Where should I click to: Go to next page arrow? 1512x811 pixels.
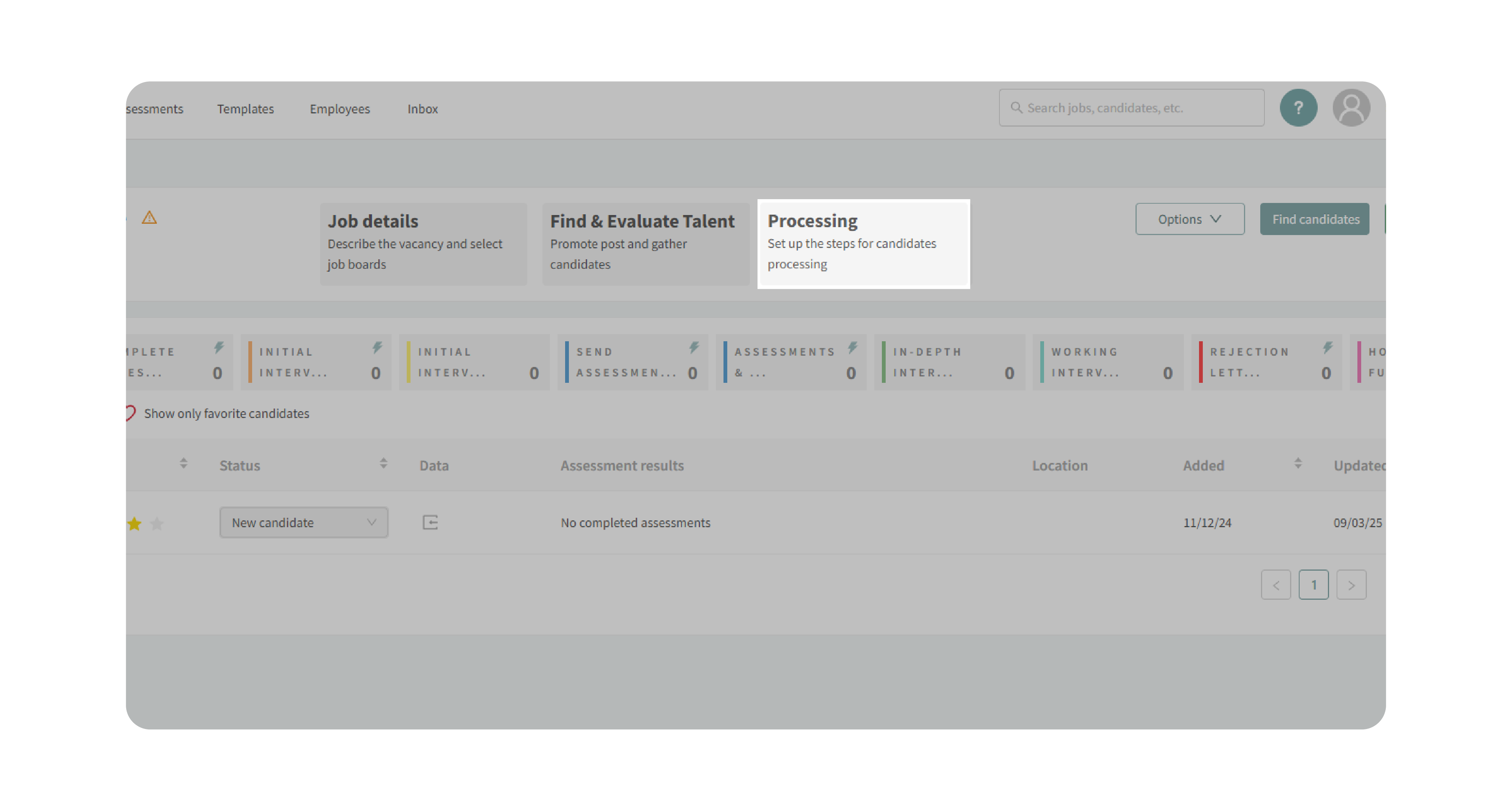(1351, 585)
